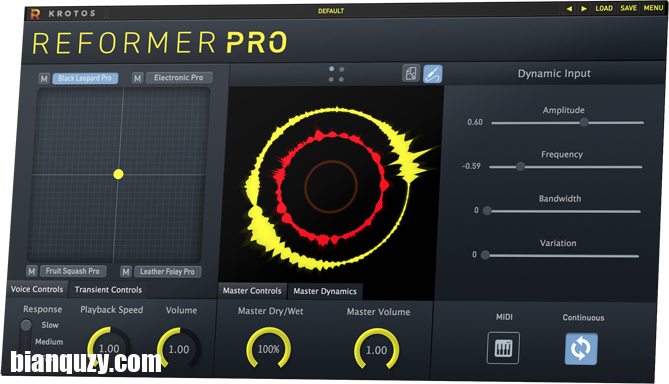Screen dimensions: 669x384
Task: Click the Volume knob
Action: coord(179,349)
